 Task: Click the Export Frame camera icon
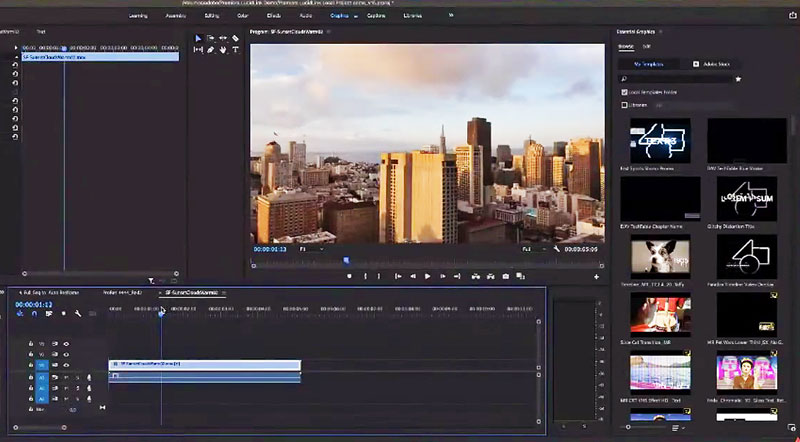pyautogui.click(x=506, y=276)
